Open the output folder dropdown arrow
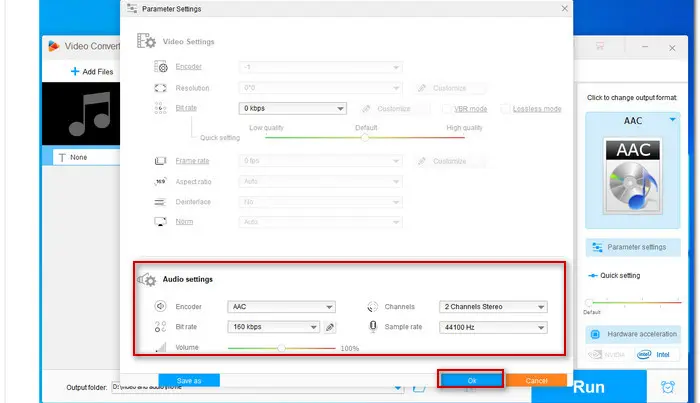 397,388
